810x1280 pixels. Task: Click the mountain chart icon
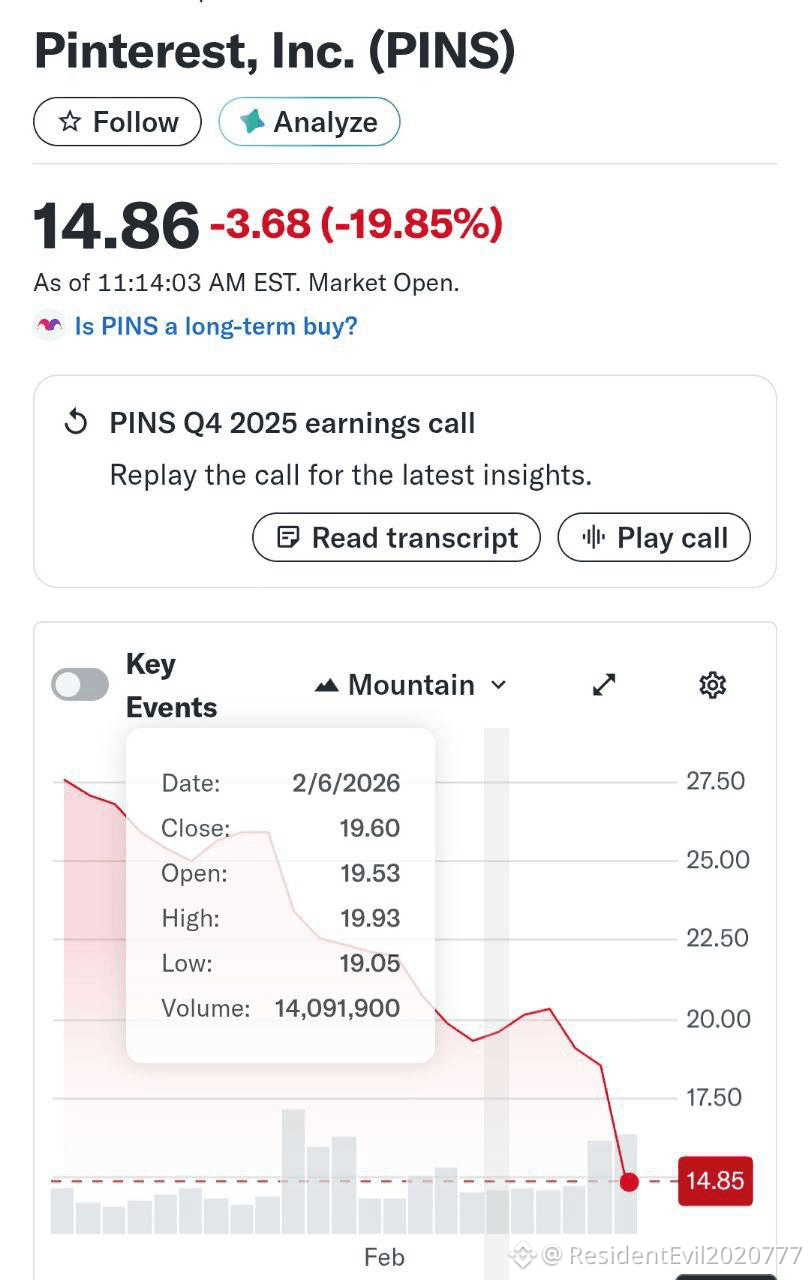326,686
